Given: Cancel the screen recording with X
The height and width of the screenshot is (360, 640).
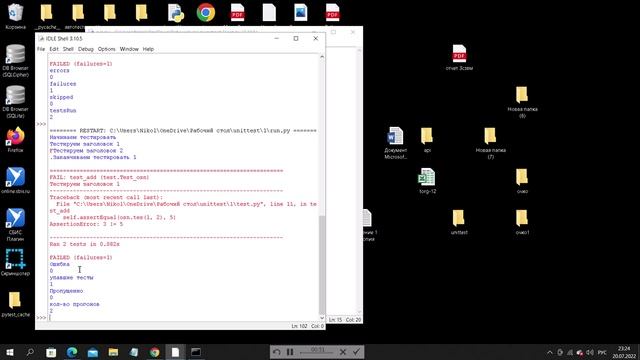Looking at the screenshot, I should tap(343, 352).
